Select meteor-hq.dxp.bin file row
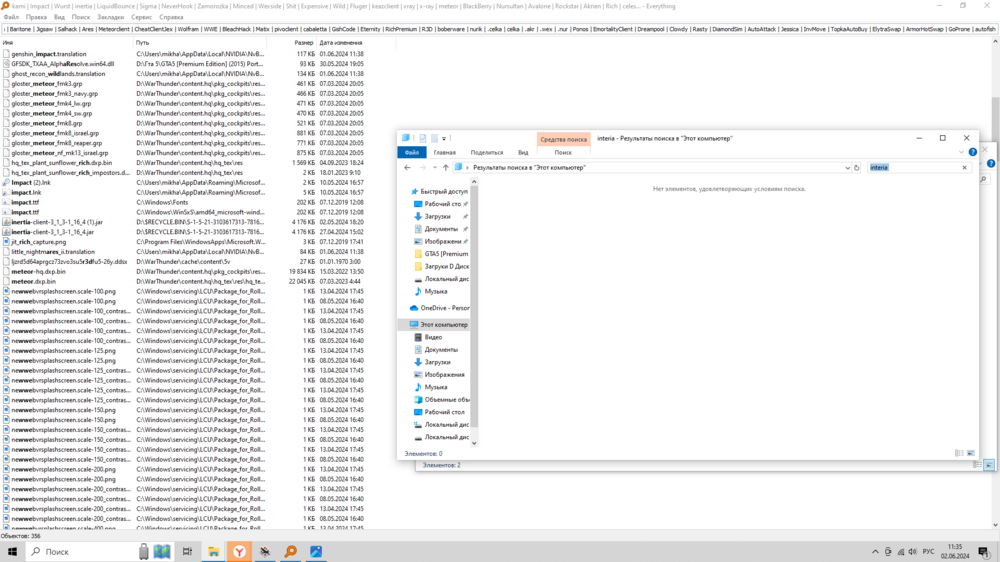Viewport: 1000px width, 562px height. (x=38, y=272)
